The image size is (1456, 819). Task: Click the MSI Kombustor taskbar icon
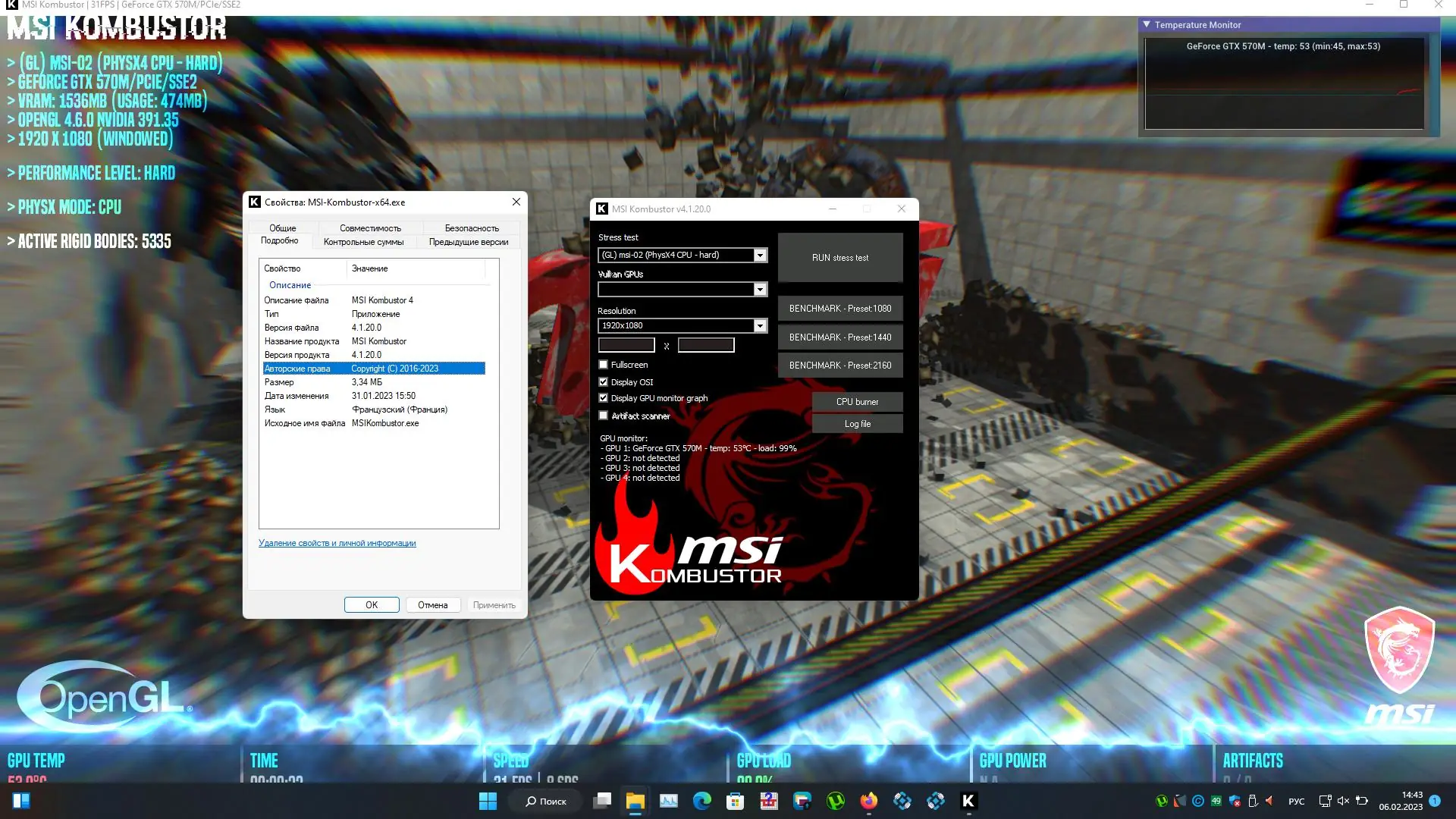(x=968, y=801)
